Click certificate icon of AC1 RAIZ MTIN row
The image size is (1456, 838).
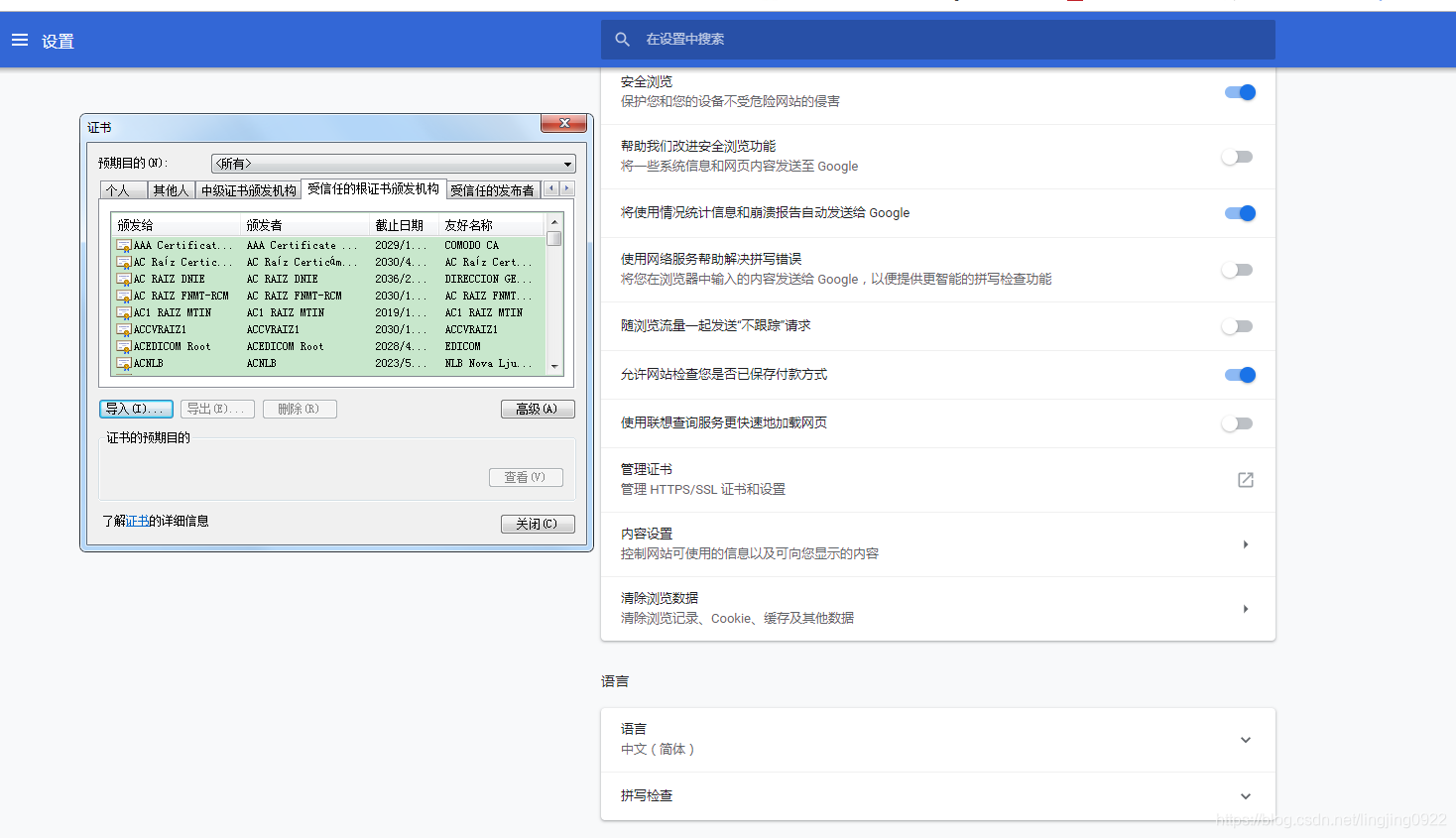[124, 312]
